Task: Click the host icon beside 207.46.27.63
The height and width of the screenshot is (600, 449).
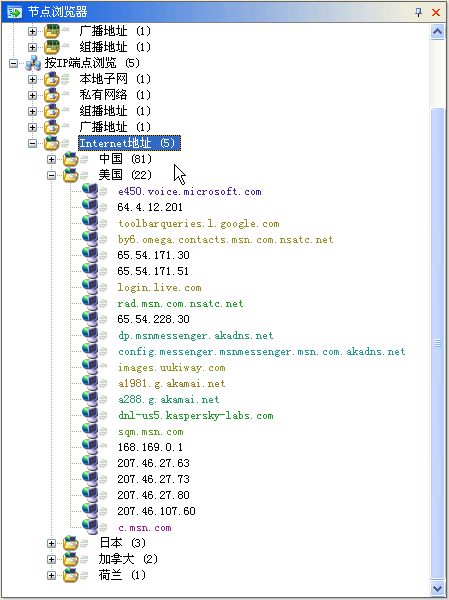Action: pos(90,463)
